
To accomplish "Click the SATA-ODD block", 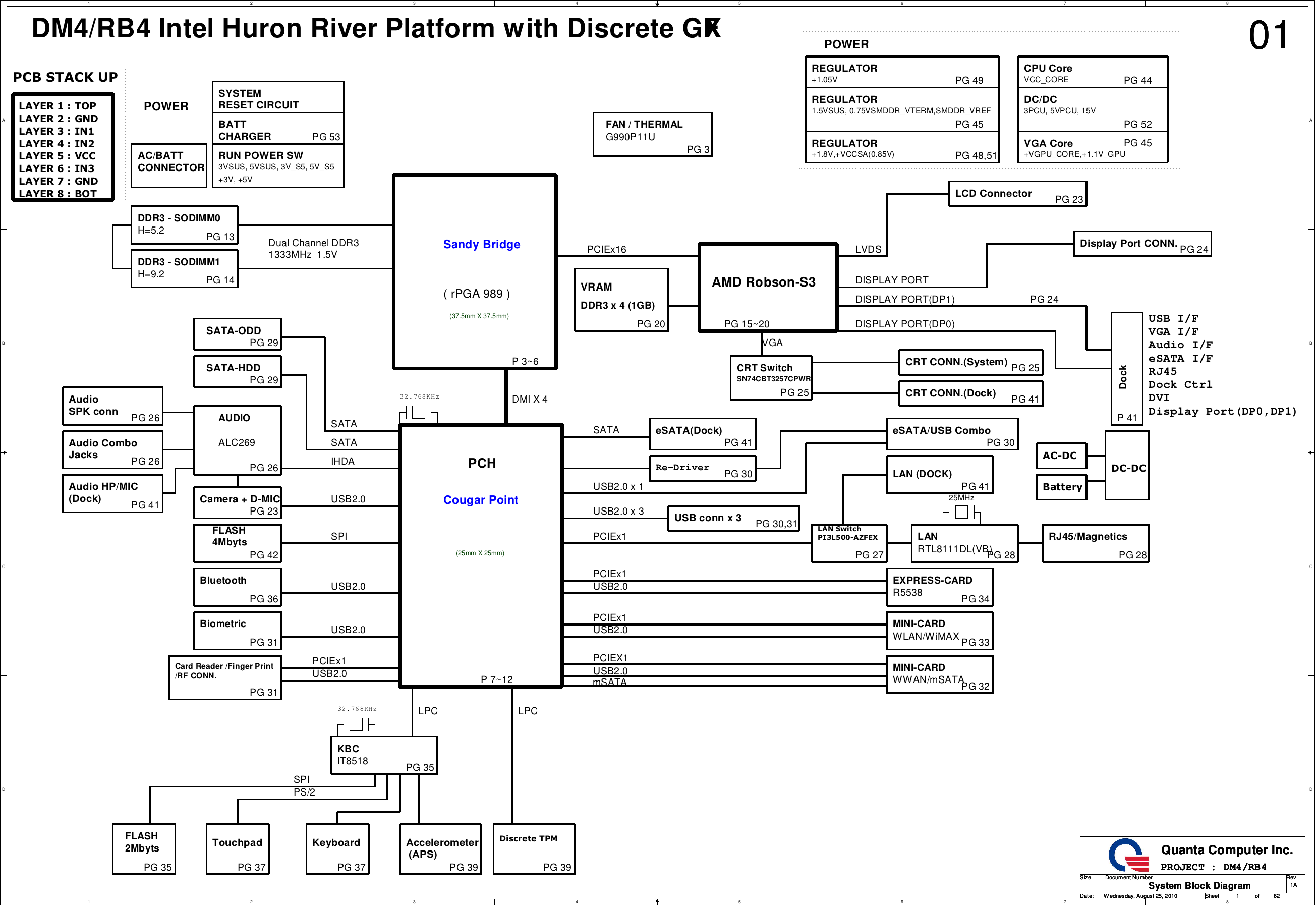I will [237, 334].
